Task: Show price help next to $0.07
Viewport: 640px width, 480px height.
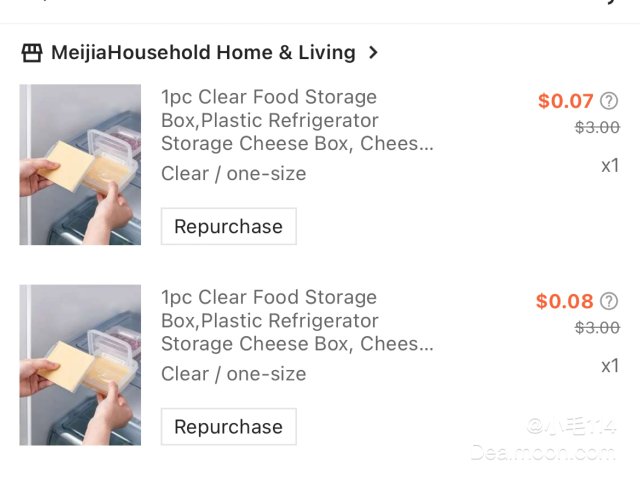Action: [x=609, y=101]
